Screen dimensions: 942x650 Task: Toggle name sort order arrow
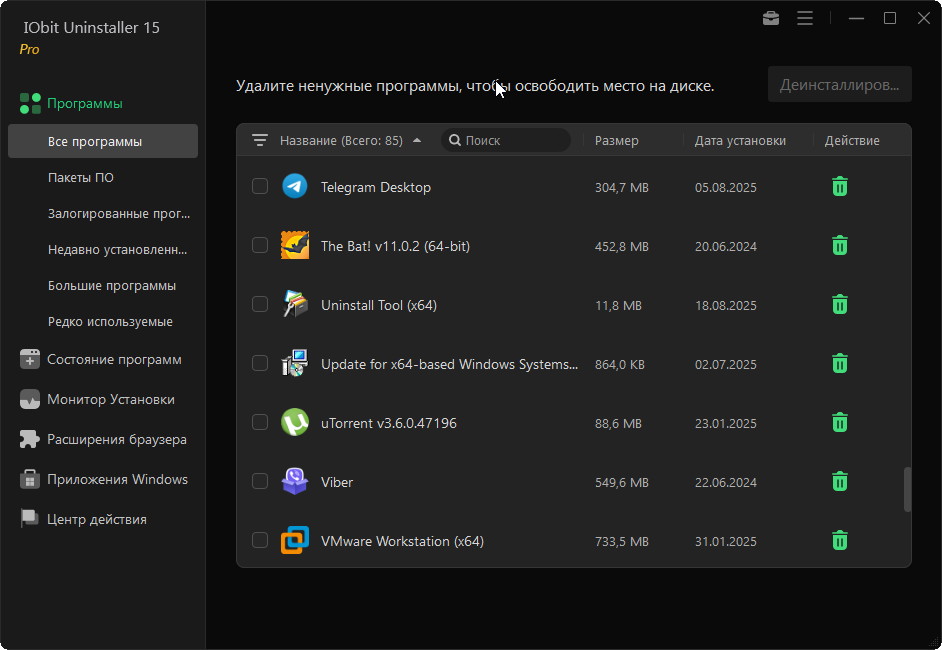click(417, 141)
